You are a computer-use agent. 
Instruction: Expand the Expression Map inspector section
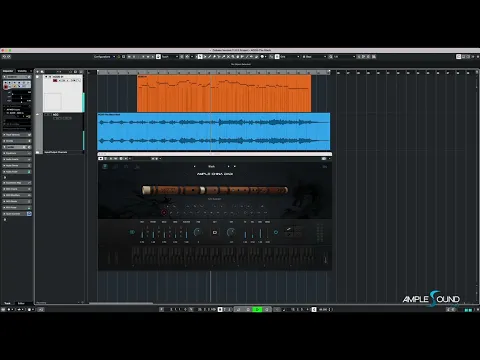(x=17, y=183)
